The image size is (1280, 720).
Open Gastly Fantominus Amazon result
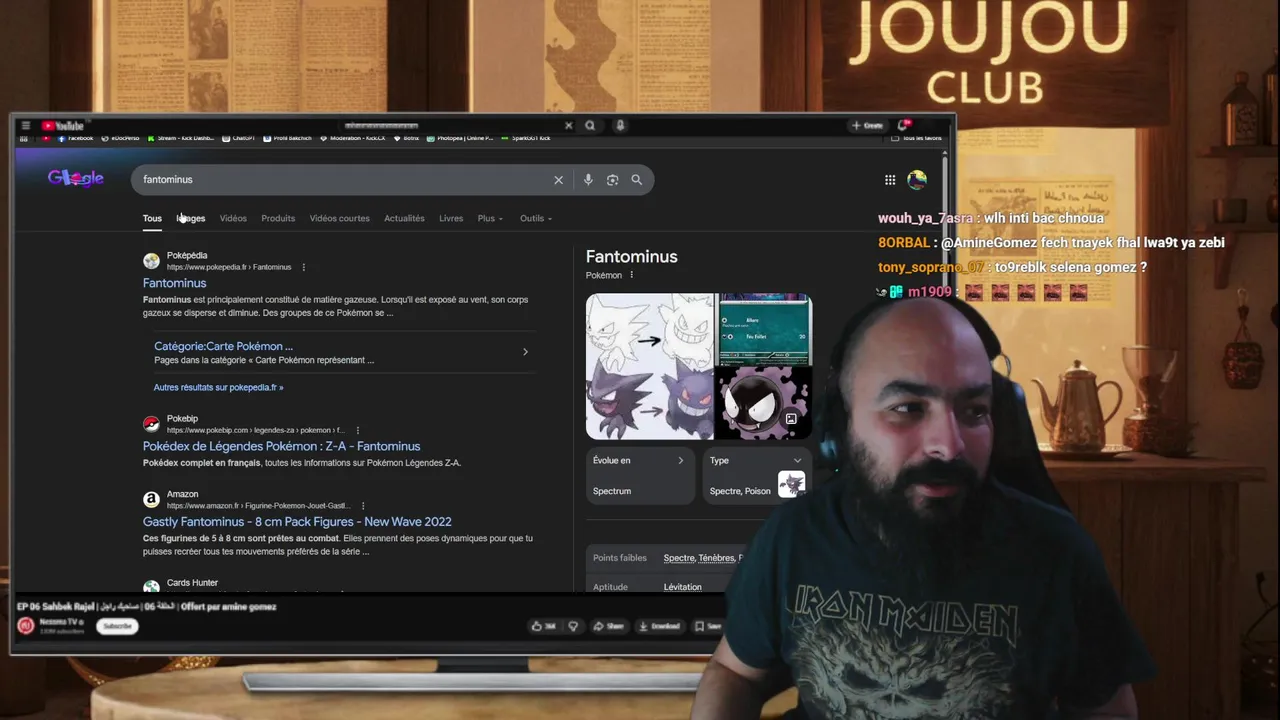(x=297, y=521)
